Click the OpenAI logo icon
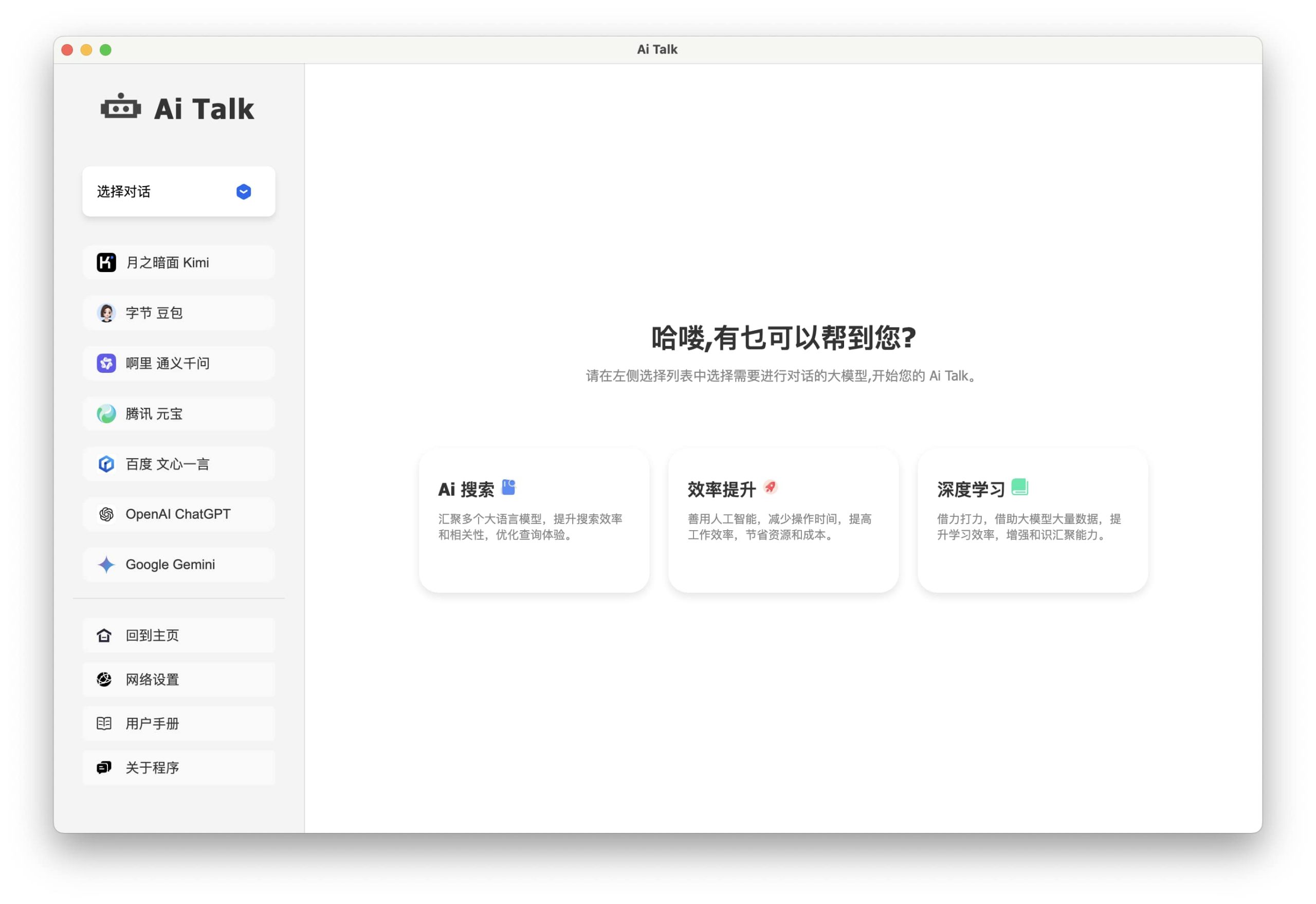This screenshot has width=1316, height=904. (x=106, y=514)
